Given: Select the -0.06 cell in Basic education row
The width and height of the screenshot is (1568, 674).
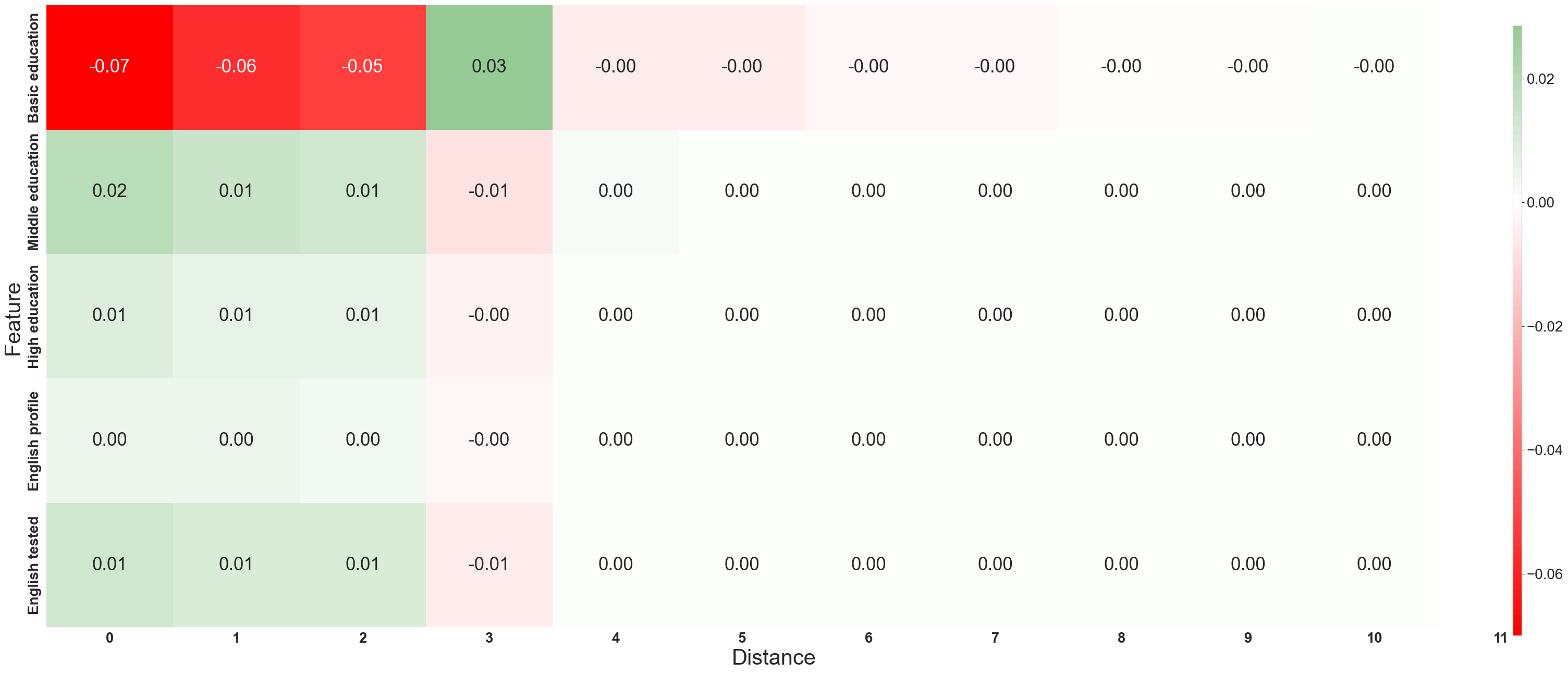Looking at the screenshot, I should point(236,66).
